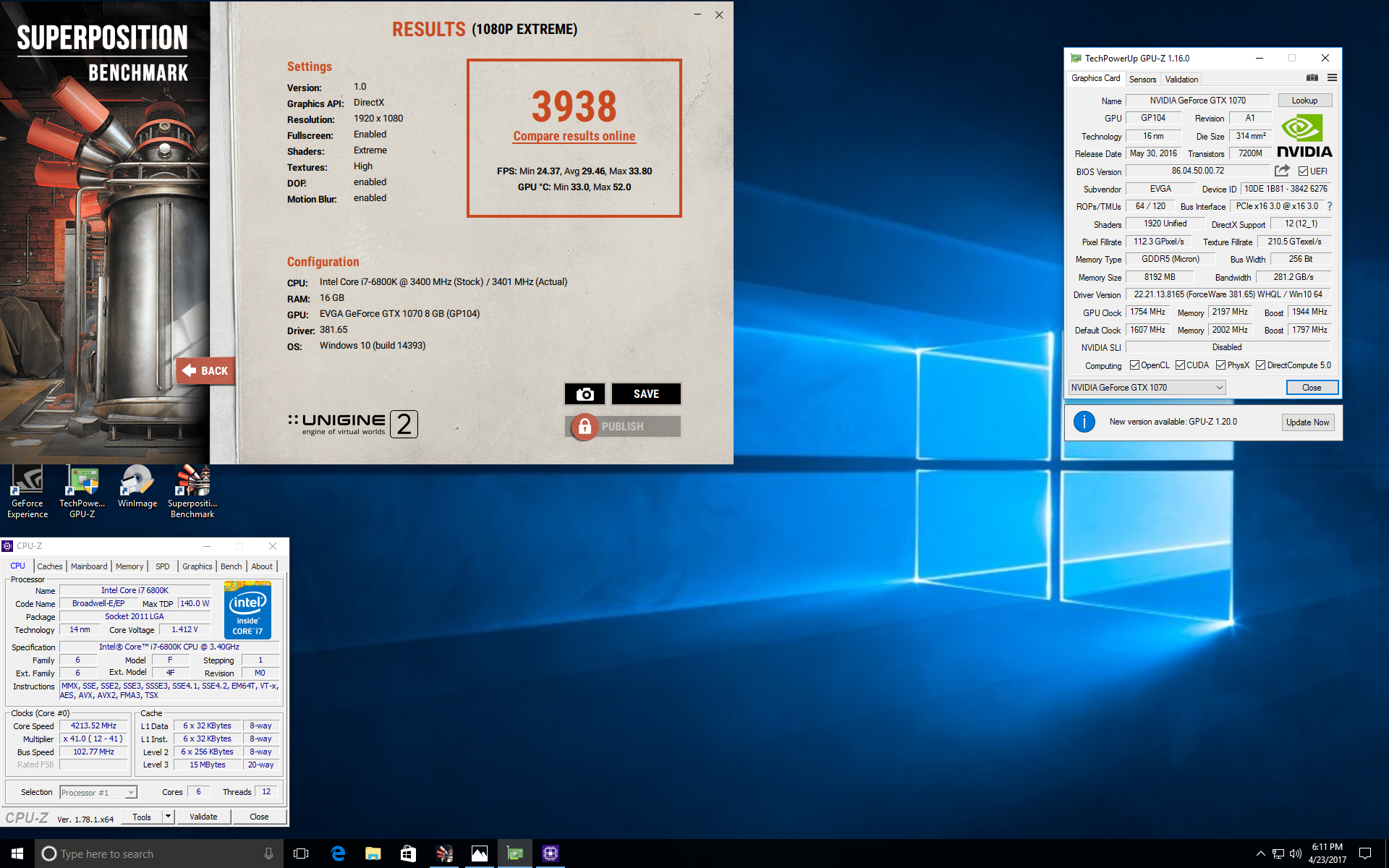Launch Edge browser from taskbar
The image size is (1389, 868).
tap(338, 854)
